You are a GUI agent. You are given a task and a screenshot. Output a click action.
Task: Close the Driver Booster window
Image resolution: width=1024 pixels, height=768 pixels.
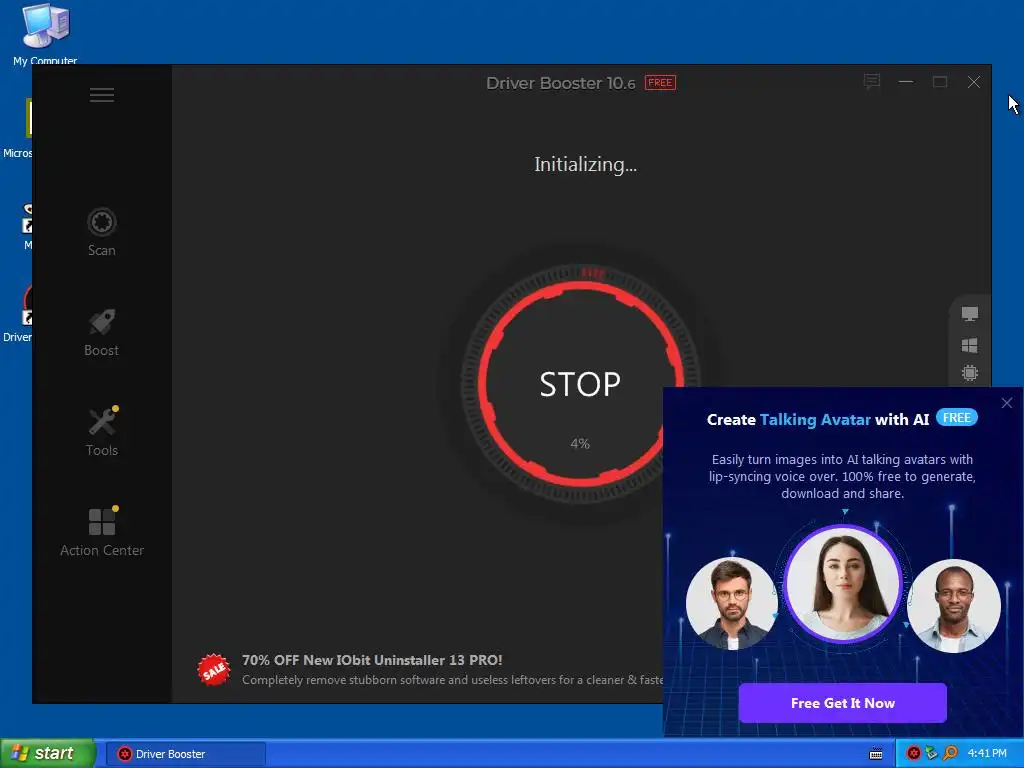pos(974,82)
